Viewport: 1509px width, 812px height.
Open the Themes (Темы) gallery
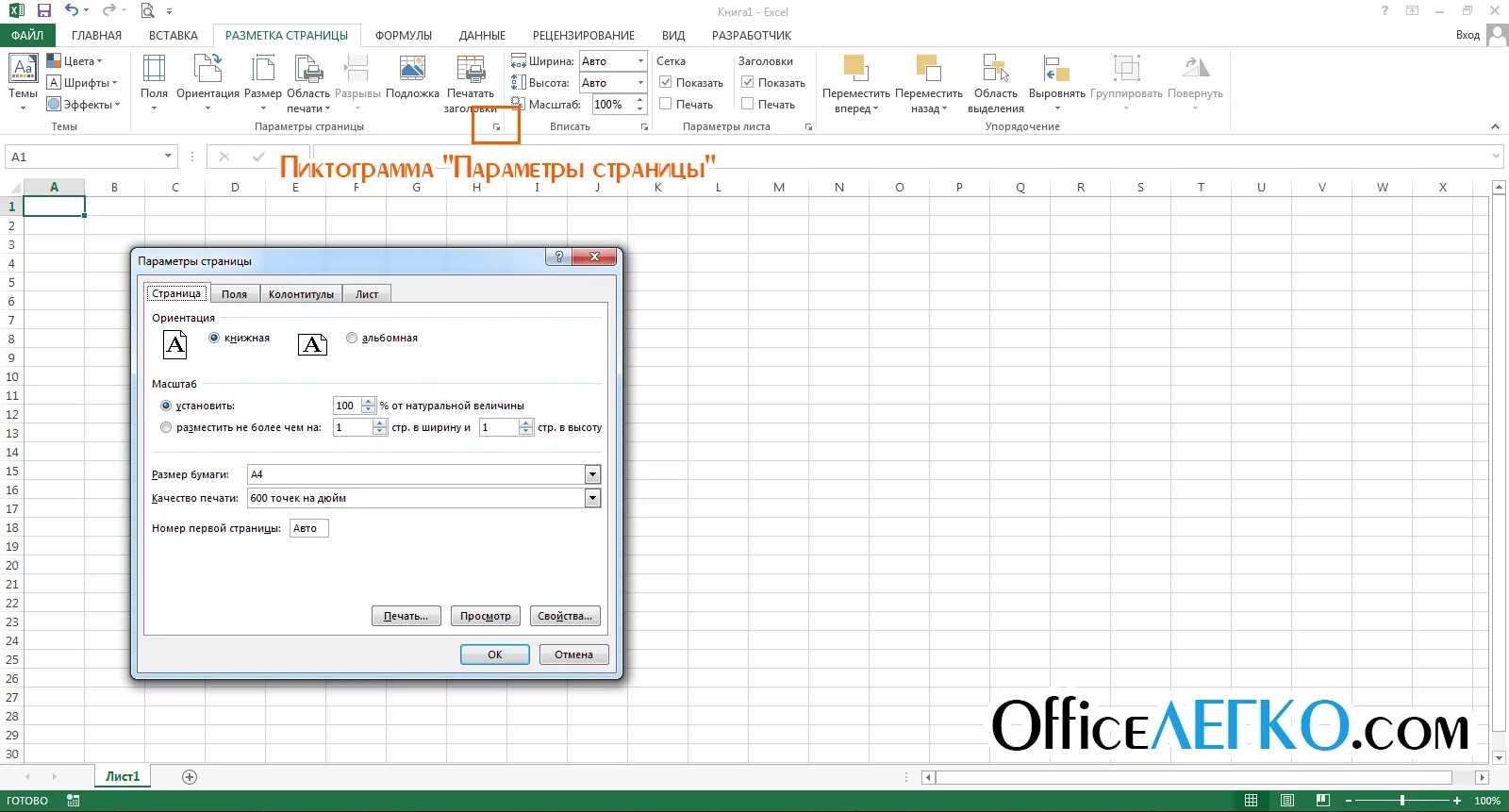[x=23, y=80]
